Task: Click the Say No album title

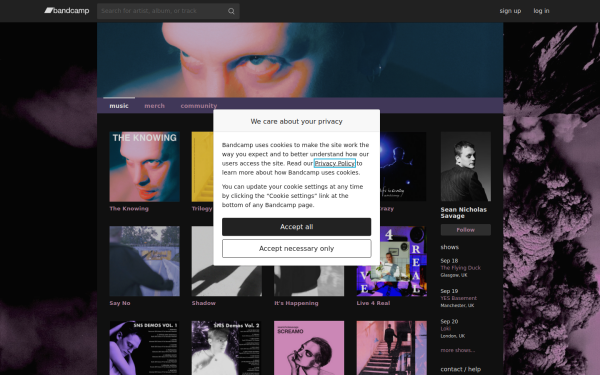Action: (120, 303)
